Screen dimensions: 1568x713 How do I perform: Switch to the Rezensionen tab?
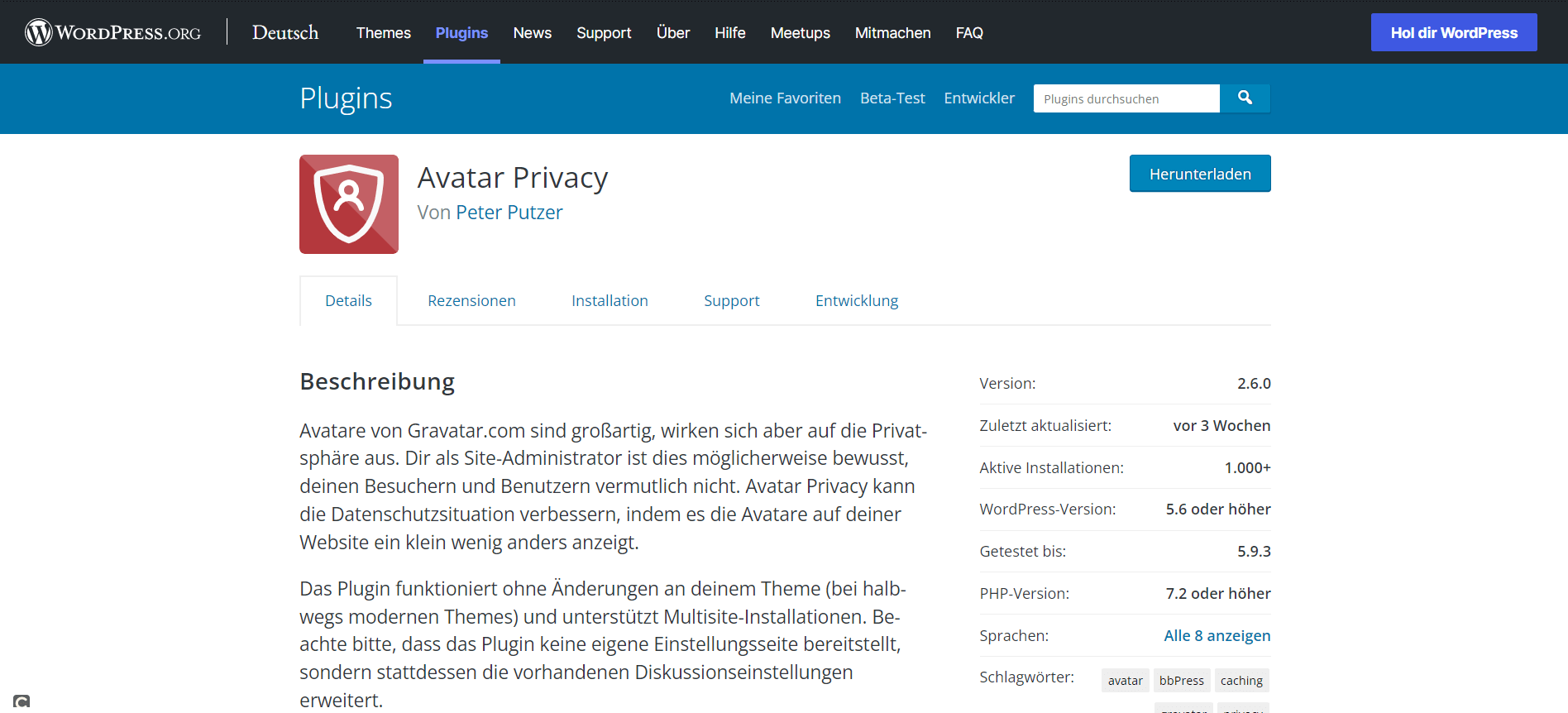coord(471,300)
